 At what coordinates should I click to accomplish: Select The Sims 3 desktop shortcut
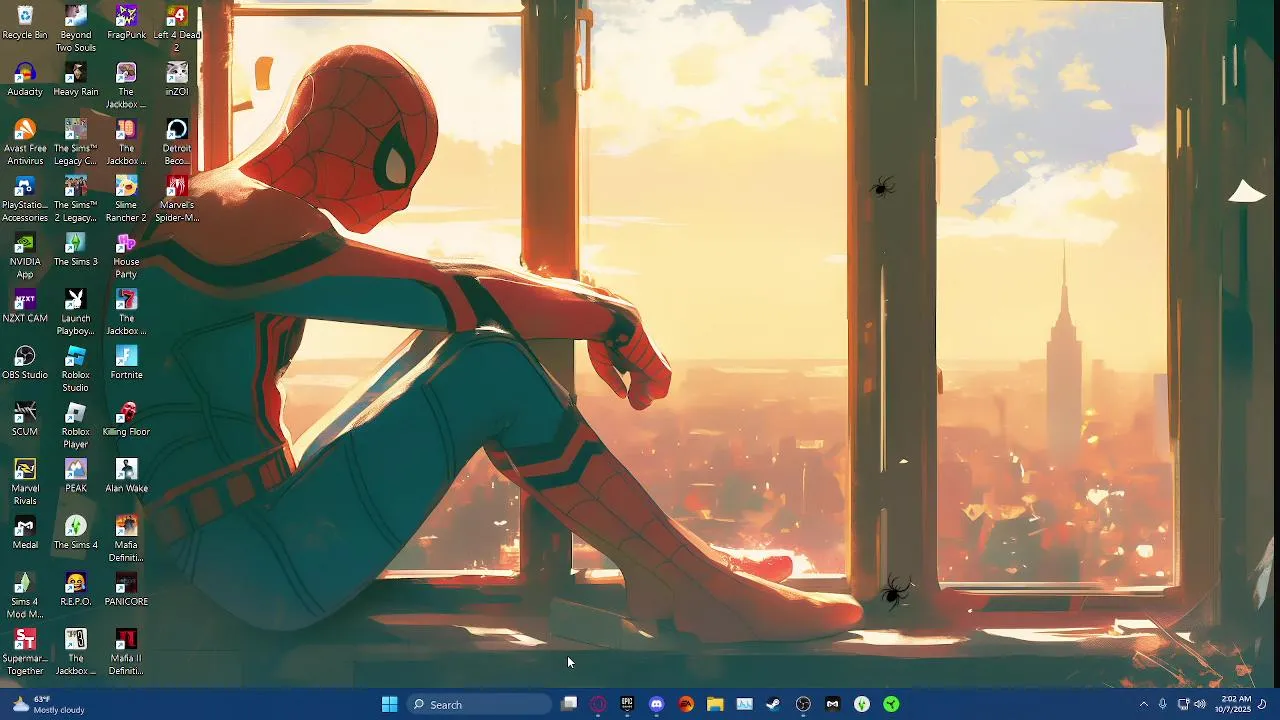click(x=76, y=249)
